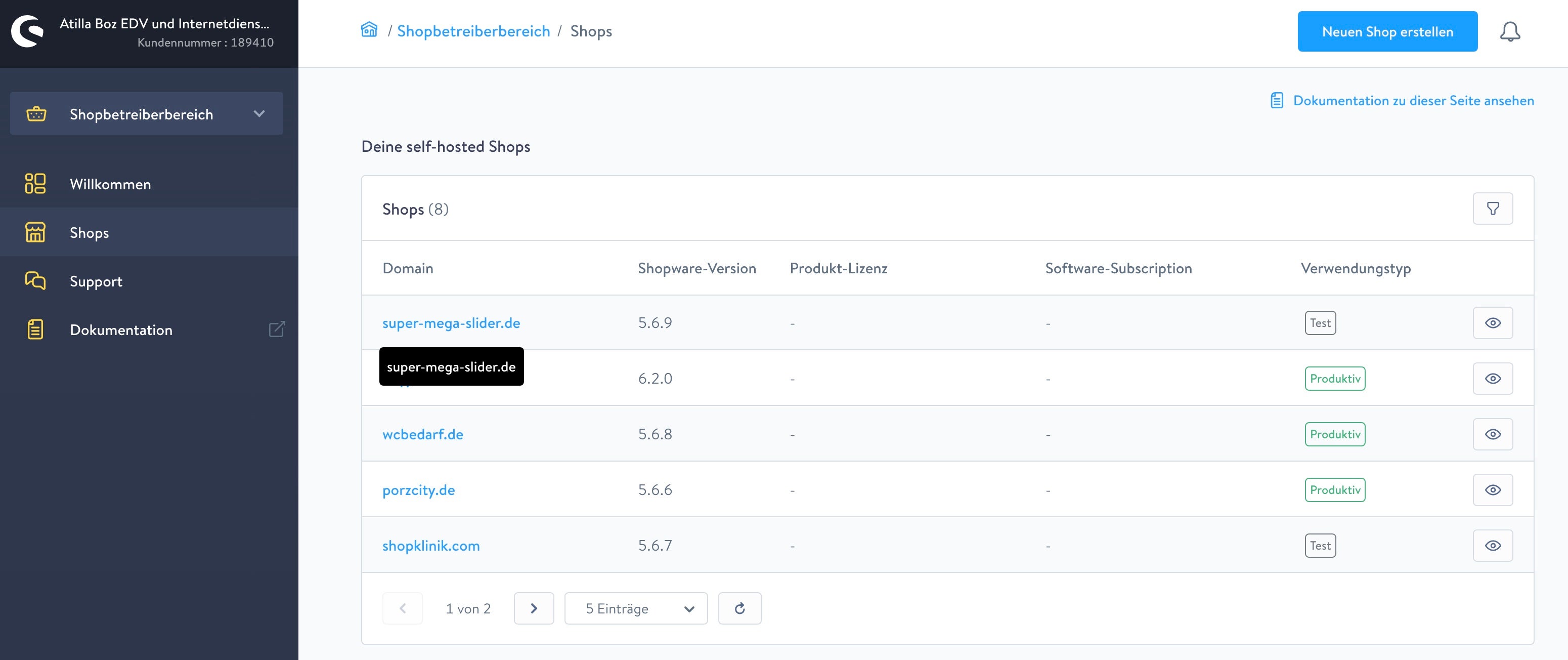This screenshot has height=660, width=1568.
Task: Open the porzcity.de domain link
Action: pos(418,490)
